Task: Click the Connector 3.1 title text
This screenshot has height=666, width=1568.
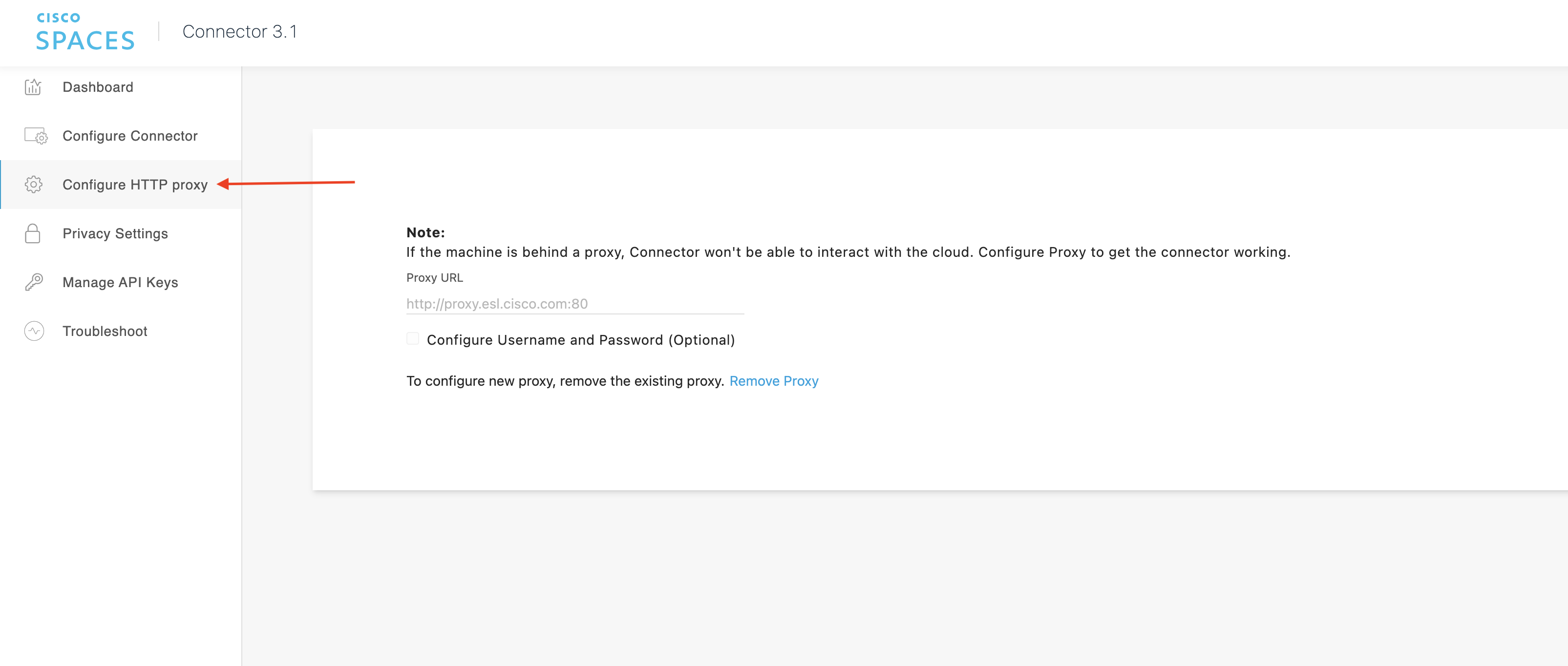Action: (x=240, y=32)
